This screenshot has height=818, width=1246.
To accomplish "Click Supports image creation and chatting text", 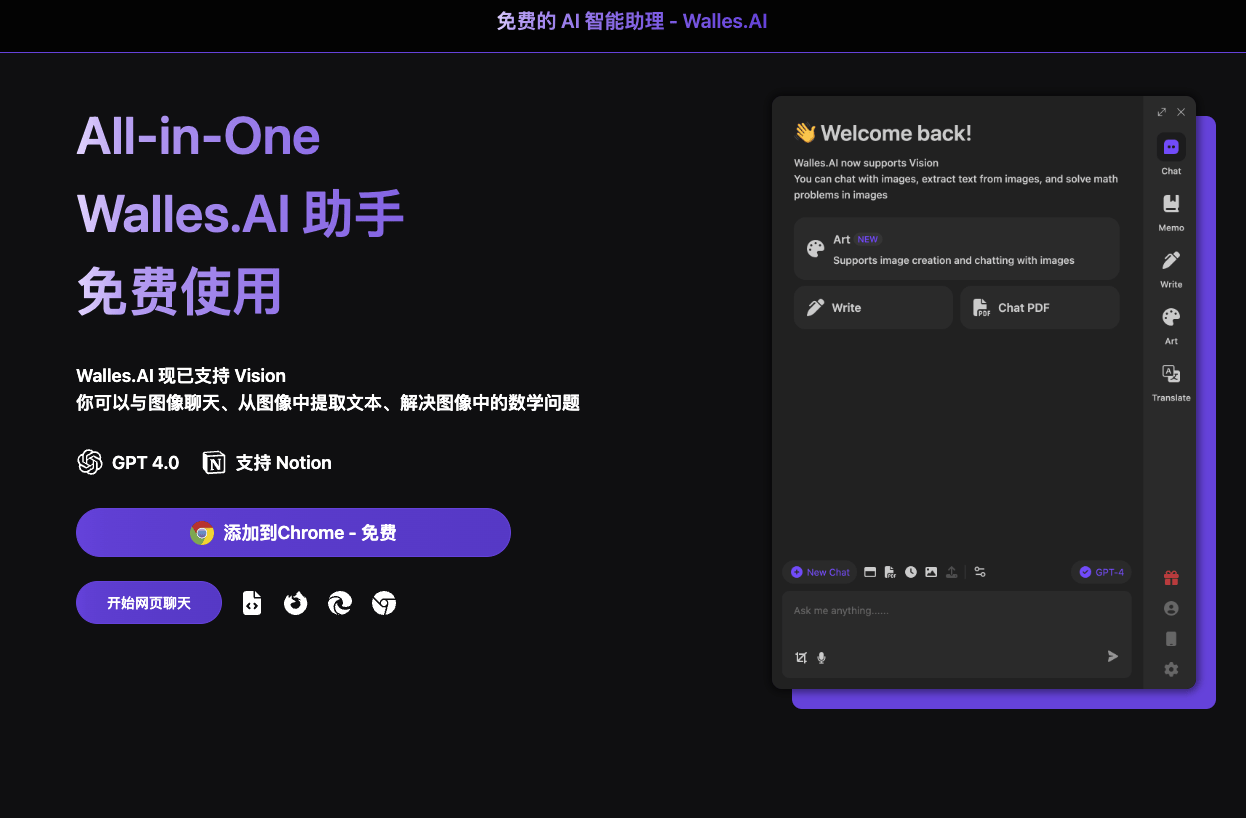I will pos(954,260).
